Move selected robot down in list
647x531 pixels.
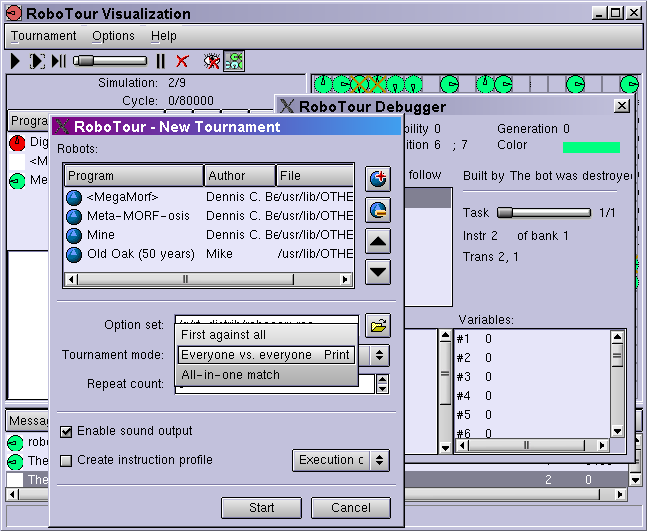click(x=378, y=272)
